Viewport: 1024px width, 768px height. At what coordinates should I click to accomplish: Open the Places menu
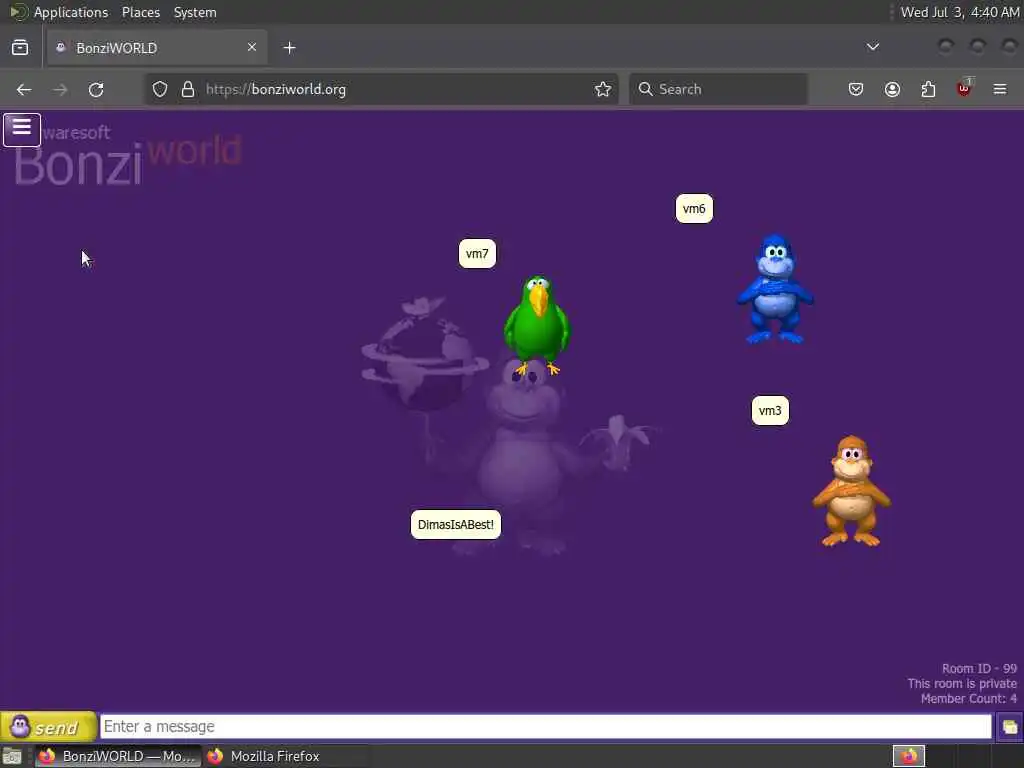pyautogui.click(x=140, y=12)
